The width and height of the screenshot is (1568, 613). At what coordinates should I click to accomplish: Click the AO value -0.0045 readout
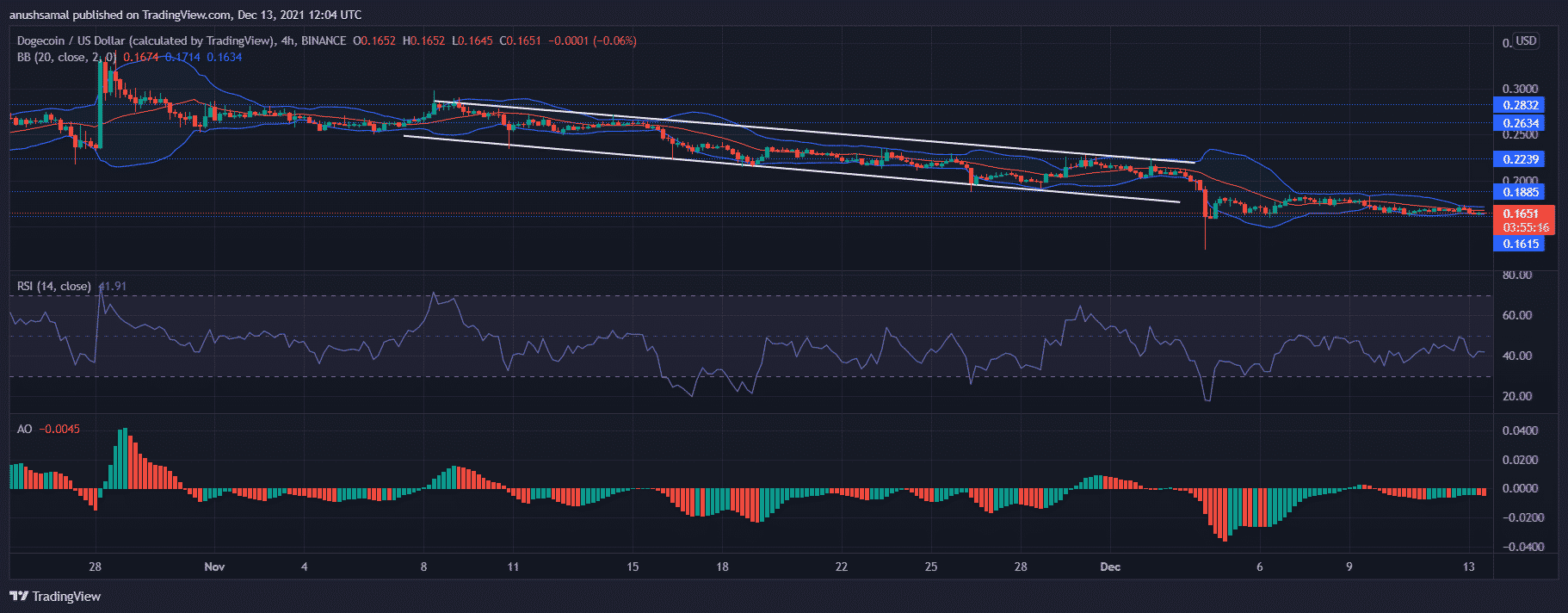(x=60, y=429)
